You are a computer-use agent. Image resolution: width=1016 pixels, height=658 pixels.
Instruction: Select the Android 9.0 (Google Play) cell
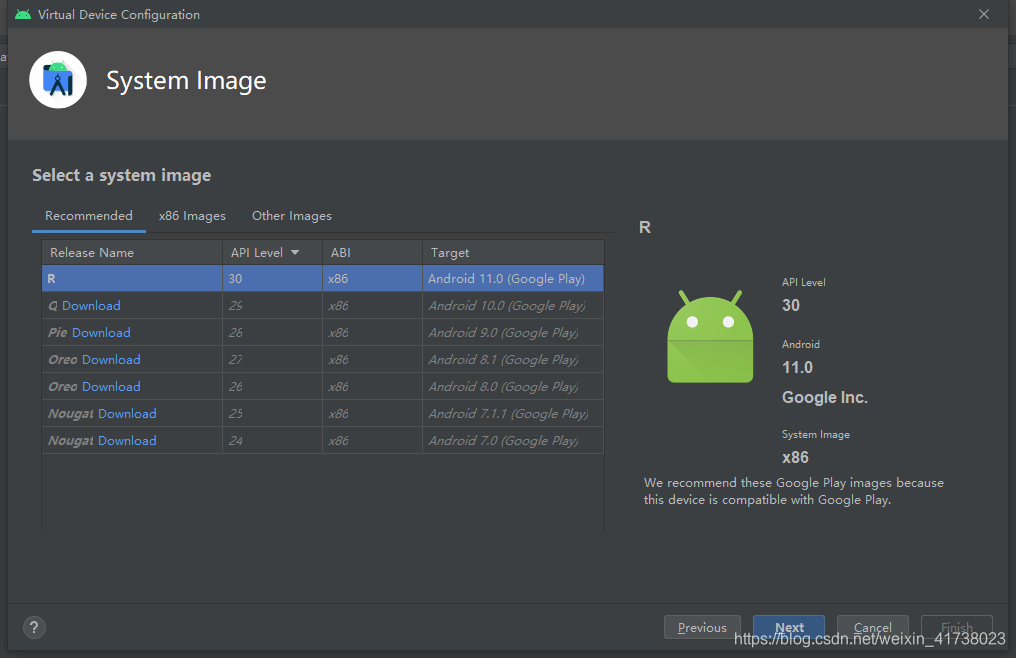[x=513, y=333]
